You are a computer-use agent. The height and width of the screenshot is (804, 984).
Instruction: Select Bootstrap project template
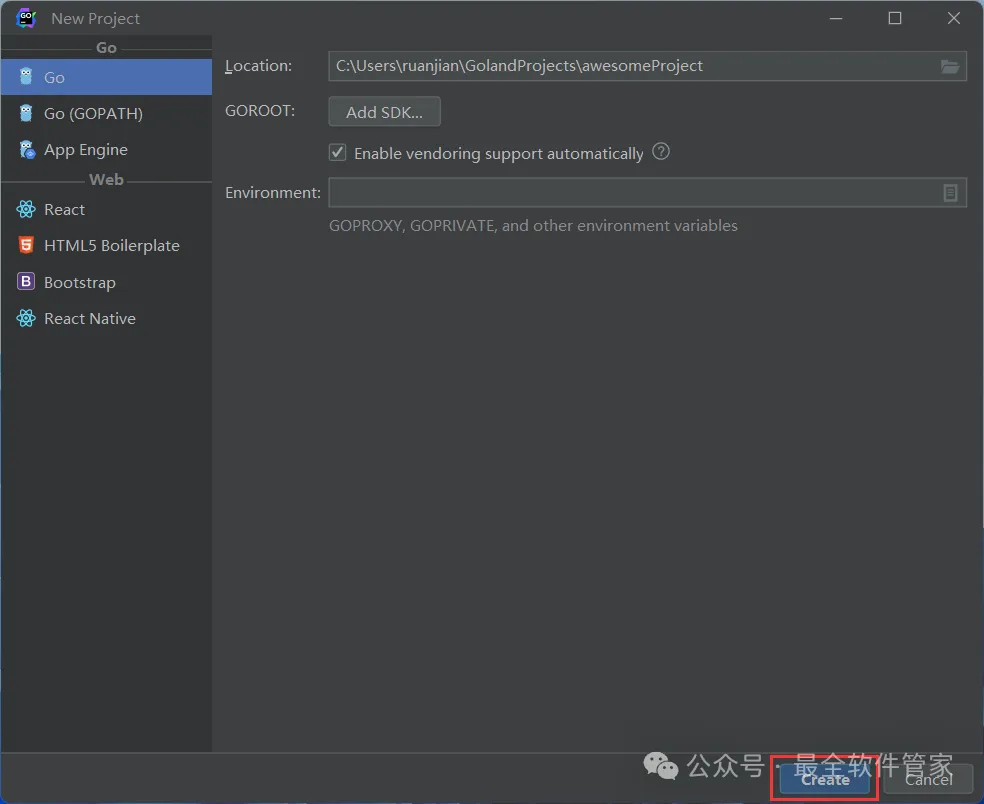tap(106, 282)
